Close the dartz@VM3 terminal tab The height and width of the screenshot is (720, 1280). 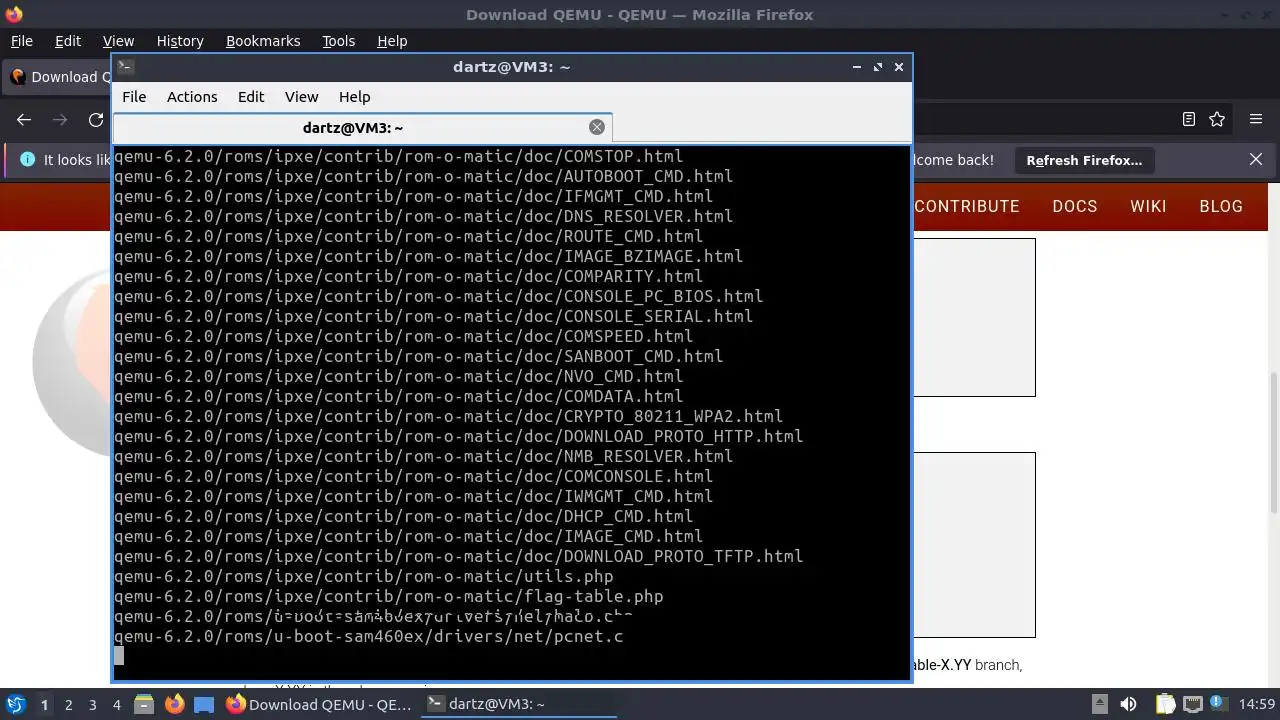click(597, 127)
